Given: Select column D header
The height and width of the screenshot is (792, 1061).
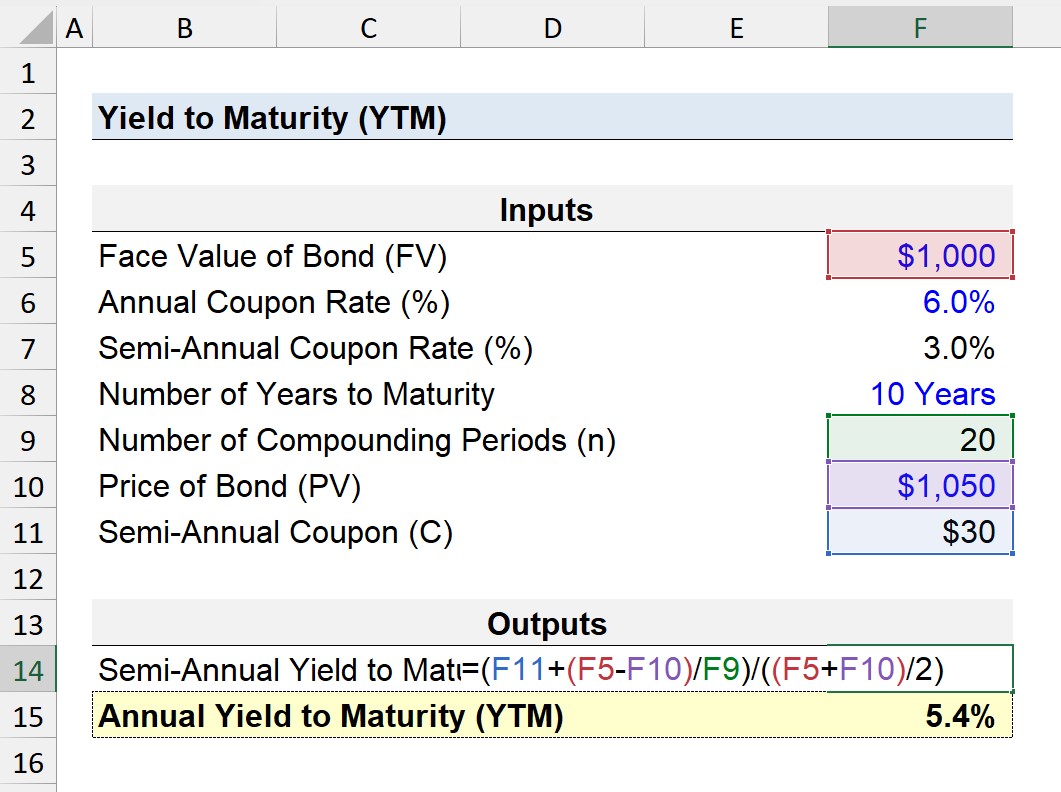Looking at the screenshot, I should (552, 28).
